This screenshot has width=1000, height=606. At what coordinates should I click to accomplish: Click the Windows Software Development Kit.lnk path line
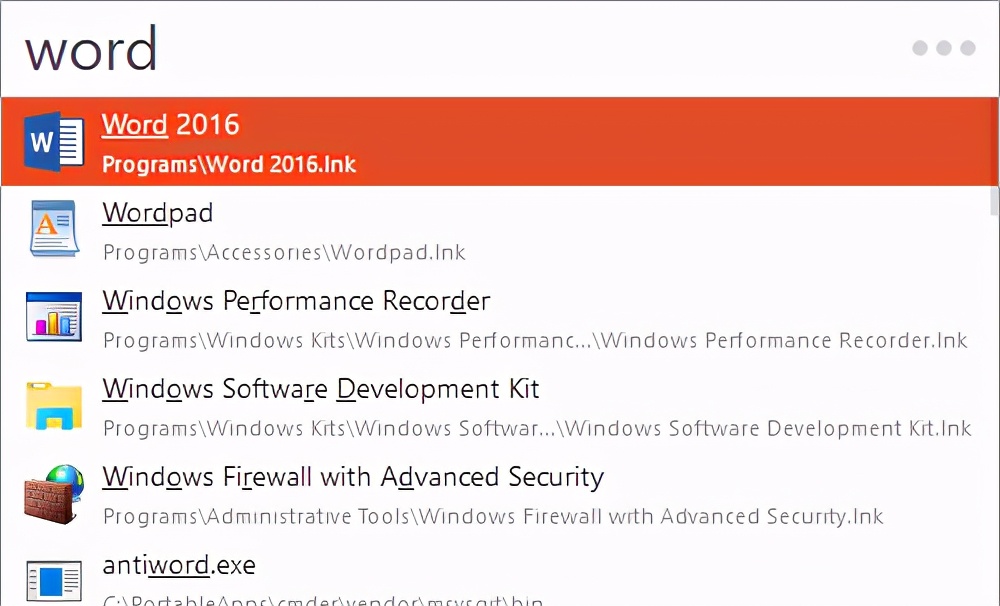[537, 428]
